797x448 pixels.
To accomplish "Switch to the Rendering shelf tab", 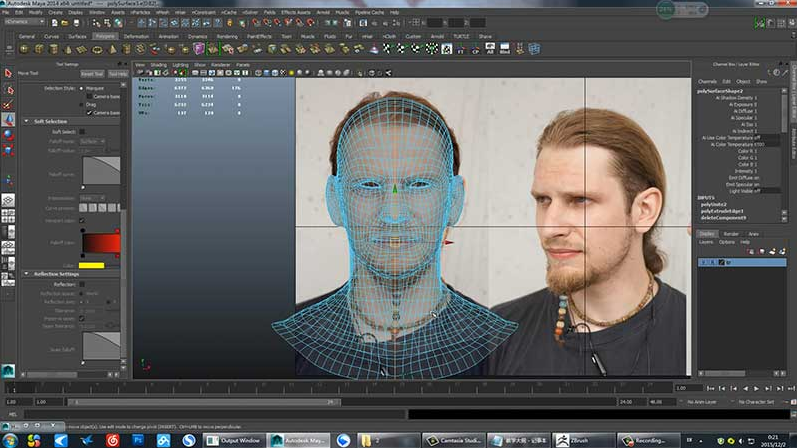I will click(227, 37).
